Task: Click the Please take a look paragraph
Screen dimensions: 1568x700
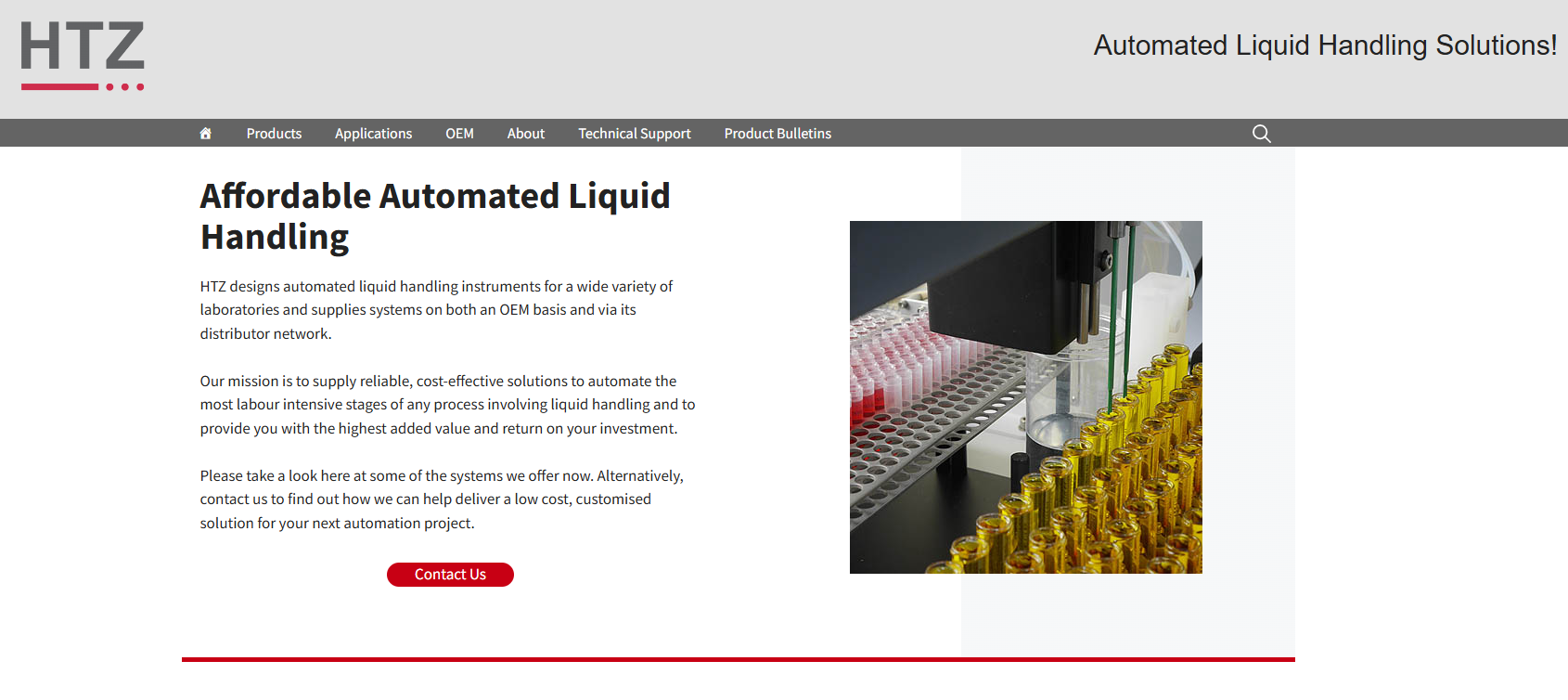Action: 442,499
